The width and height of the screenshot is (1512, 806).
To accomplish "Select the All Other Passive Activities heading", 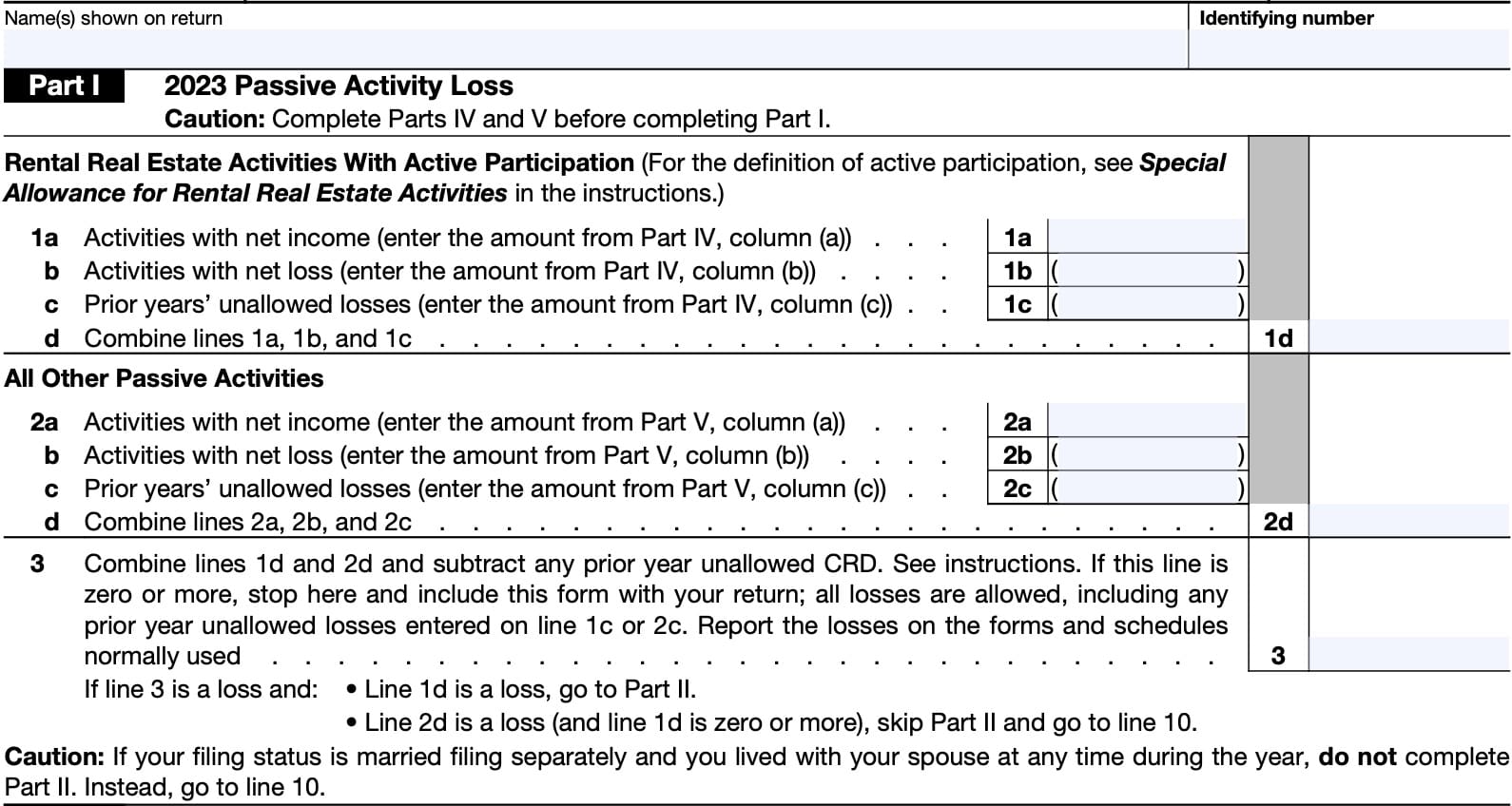I will 164,378.
